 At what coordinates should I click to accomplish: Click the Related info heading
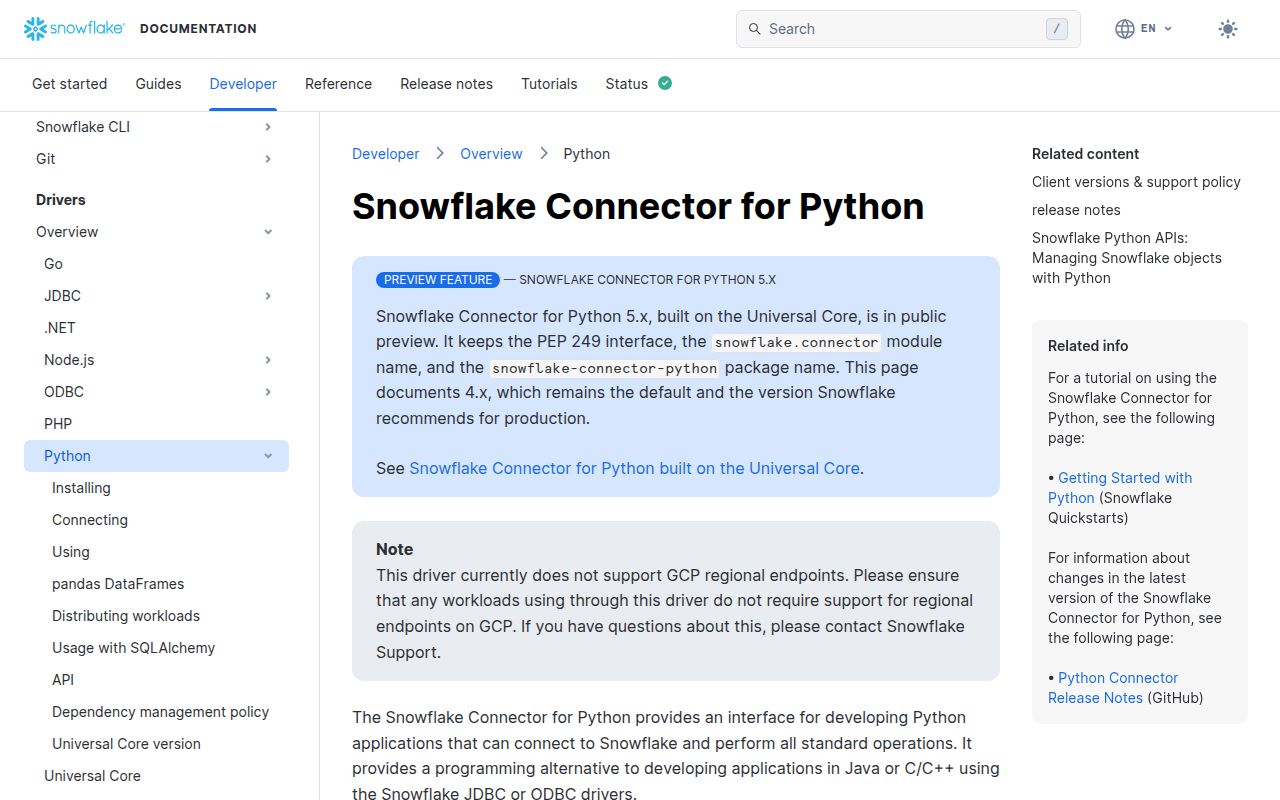coord(1088,346)
